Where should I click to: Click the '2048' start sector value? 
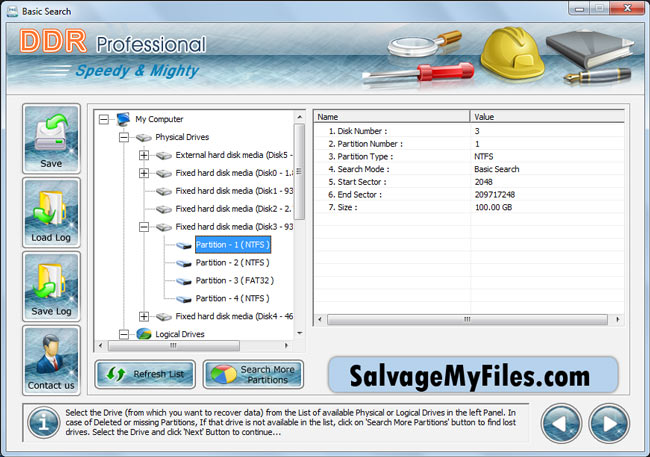click(x=483, y=182)
